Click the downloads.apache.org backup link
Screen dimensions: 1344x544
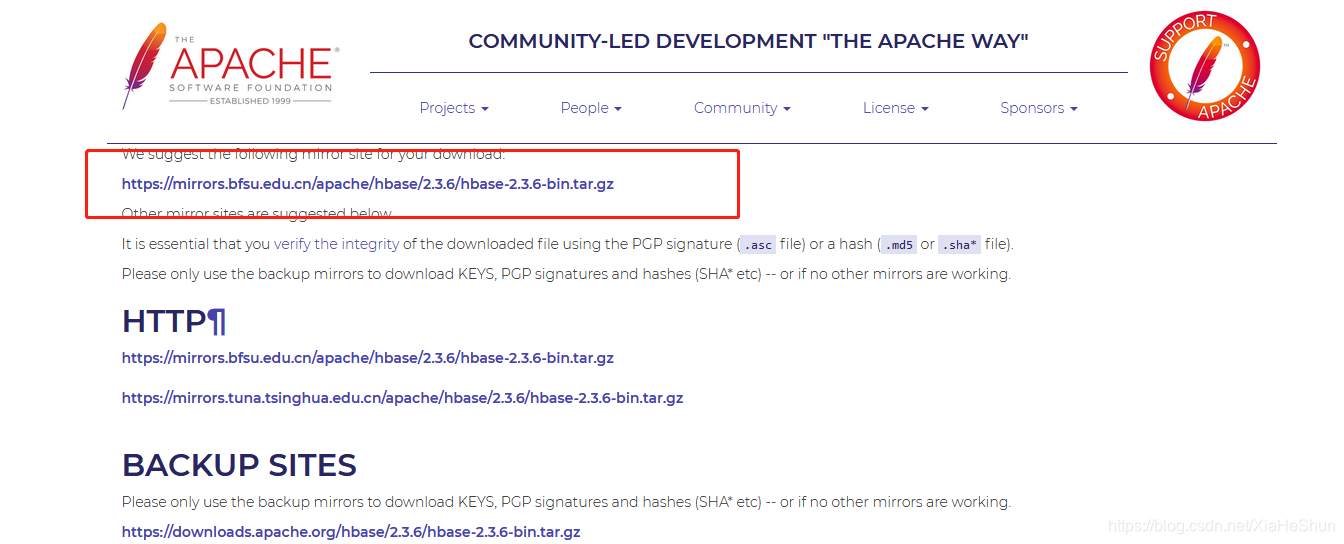(x=351, y=532)
